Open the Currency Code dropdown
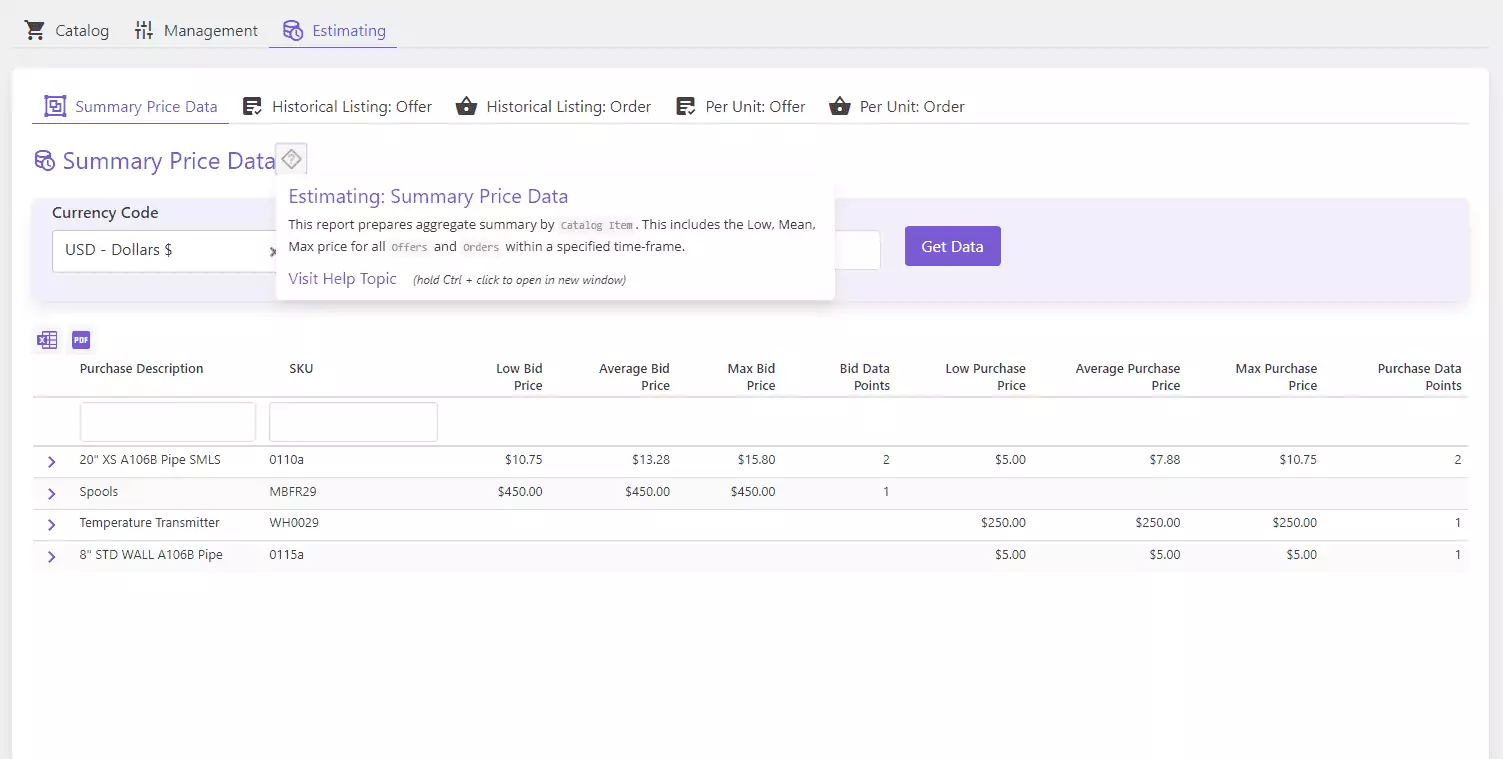The height and width of the screenshot is (759, 1503). [x=164, y=251]
